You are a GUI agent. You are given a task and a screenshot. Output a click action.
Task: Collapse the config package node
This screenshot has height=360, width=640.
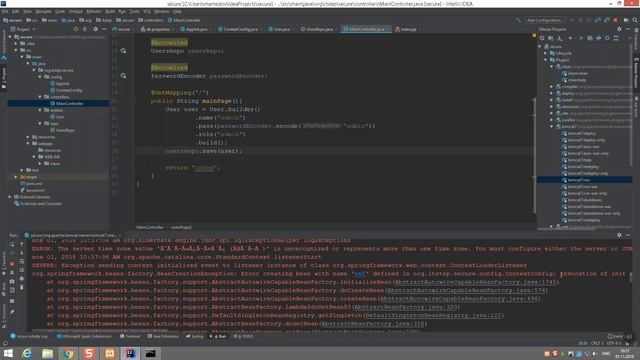[40, 77]
